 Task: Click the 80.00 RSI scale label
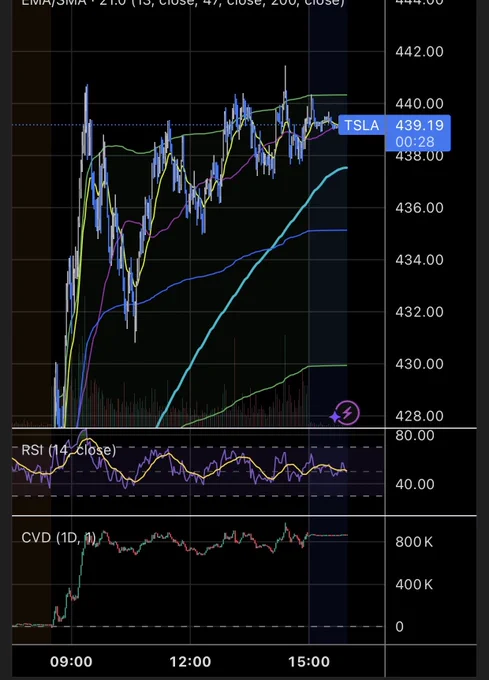click(x=414, y=435)
